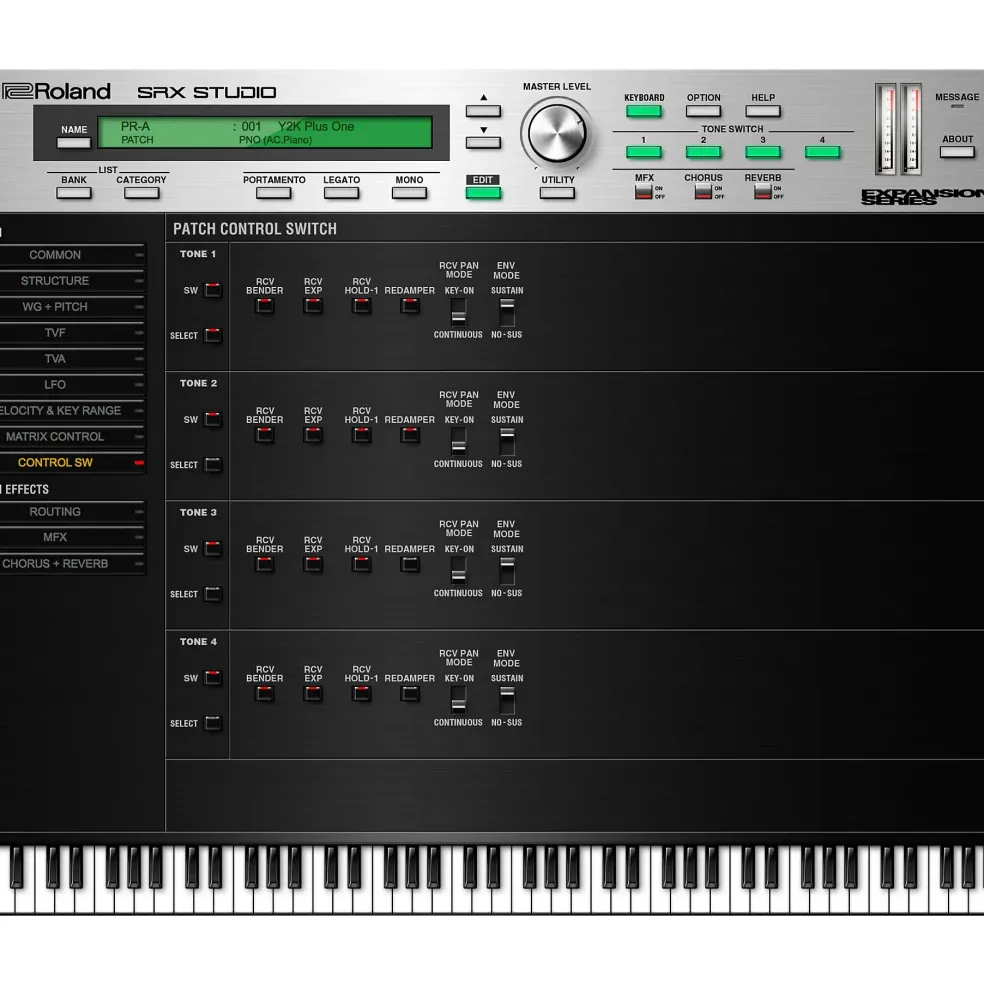Click the green patch name display
984x985 pixels.
tap(265, 133)
